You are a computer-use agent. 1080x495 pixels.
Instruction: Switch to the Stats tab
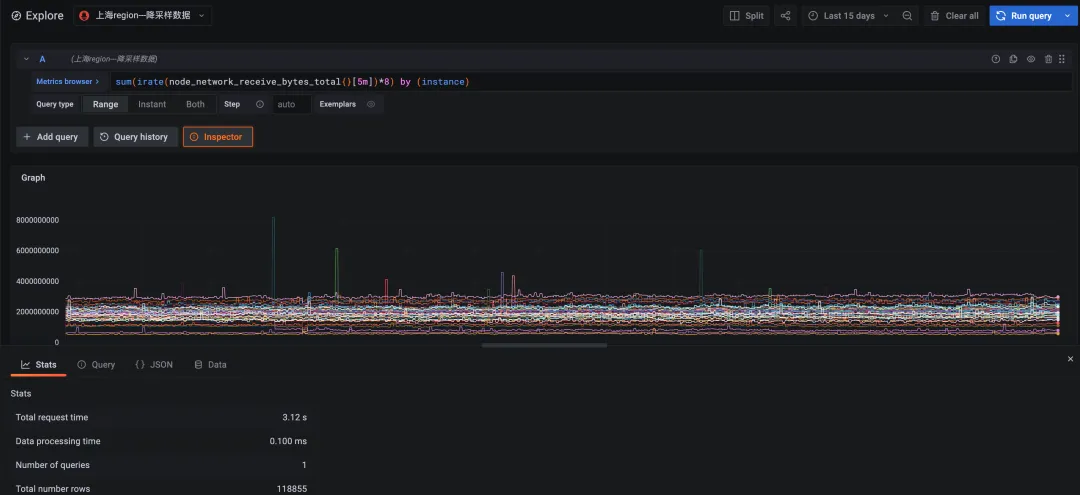point(39,365)
